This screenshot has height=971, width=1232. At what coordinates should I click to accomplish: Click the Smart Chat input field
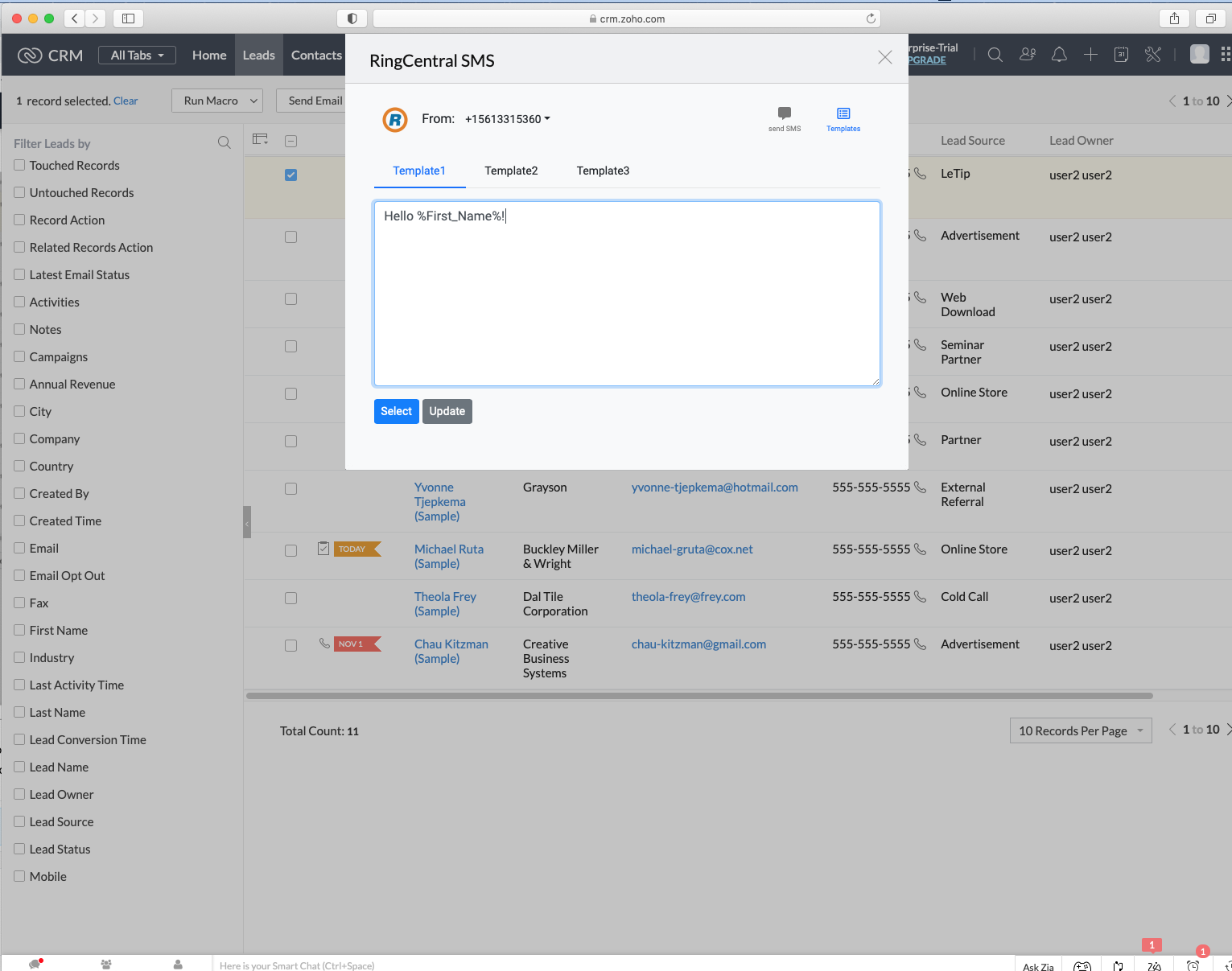[x=612, y=964]
